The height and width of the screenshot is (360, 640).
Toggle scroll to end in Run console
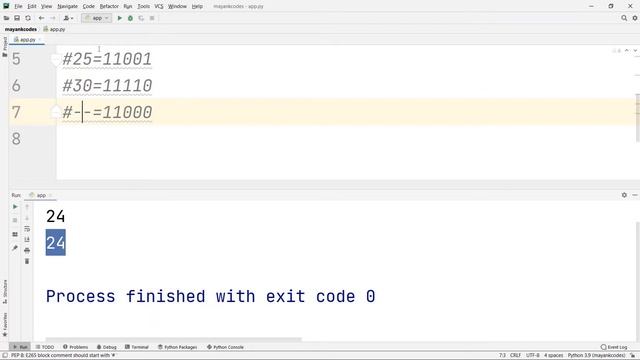tap(27, 240)
